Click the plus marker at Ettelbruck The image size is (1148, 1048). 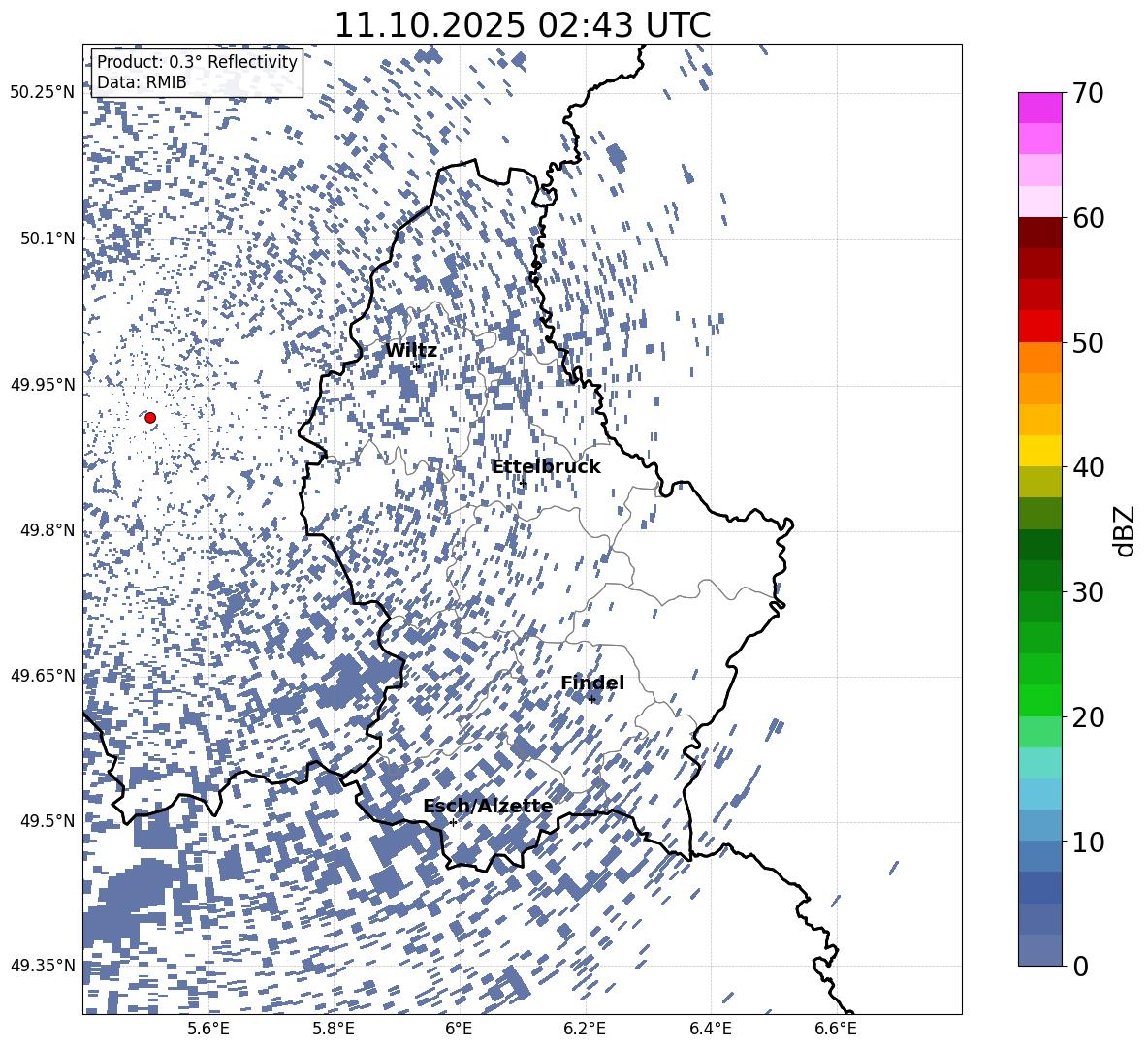(523, 483)
